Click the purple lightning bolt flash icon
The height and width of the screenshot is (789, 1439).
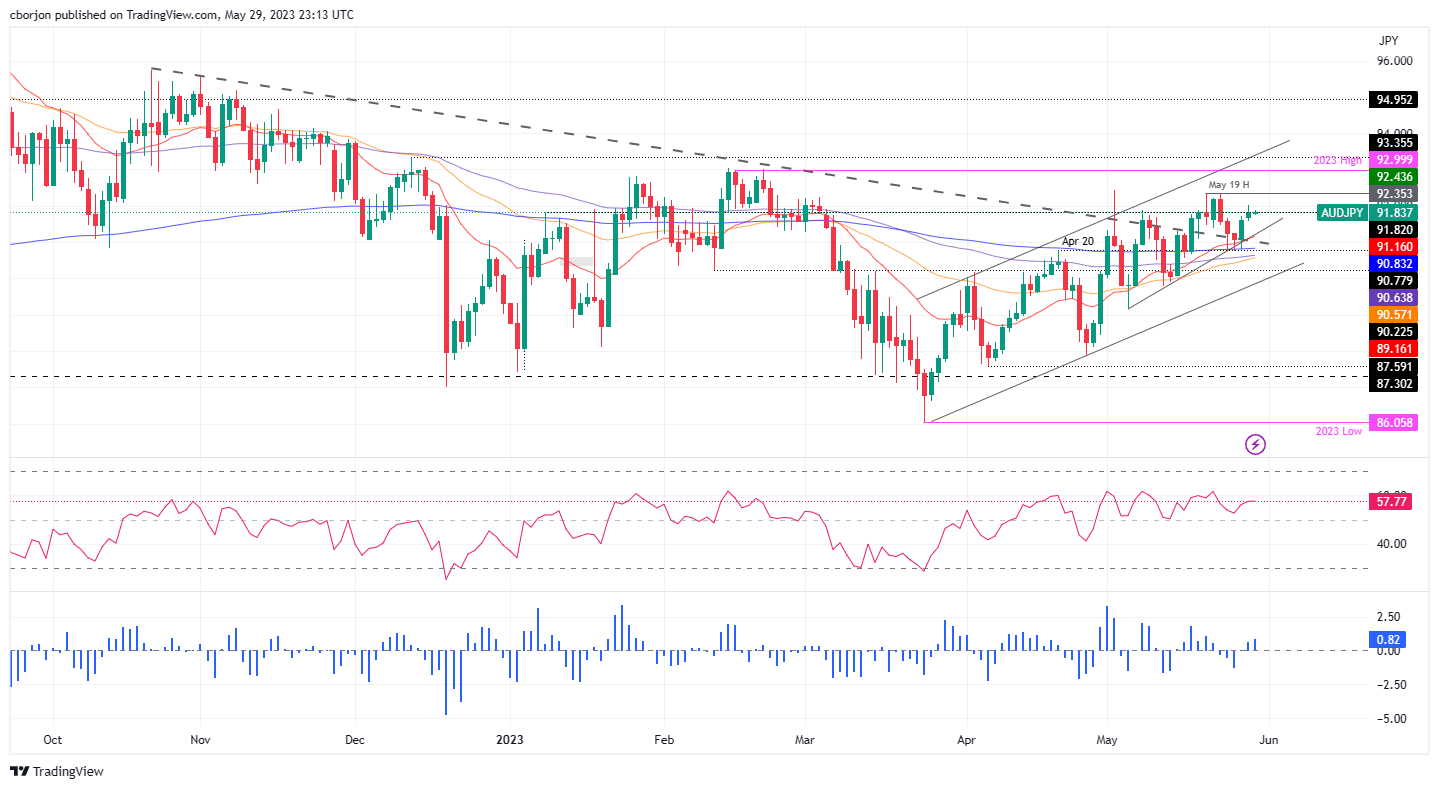[x=1256, y=444]
